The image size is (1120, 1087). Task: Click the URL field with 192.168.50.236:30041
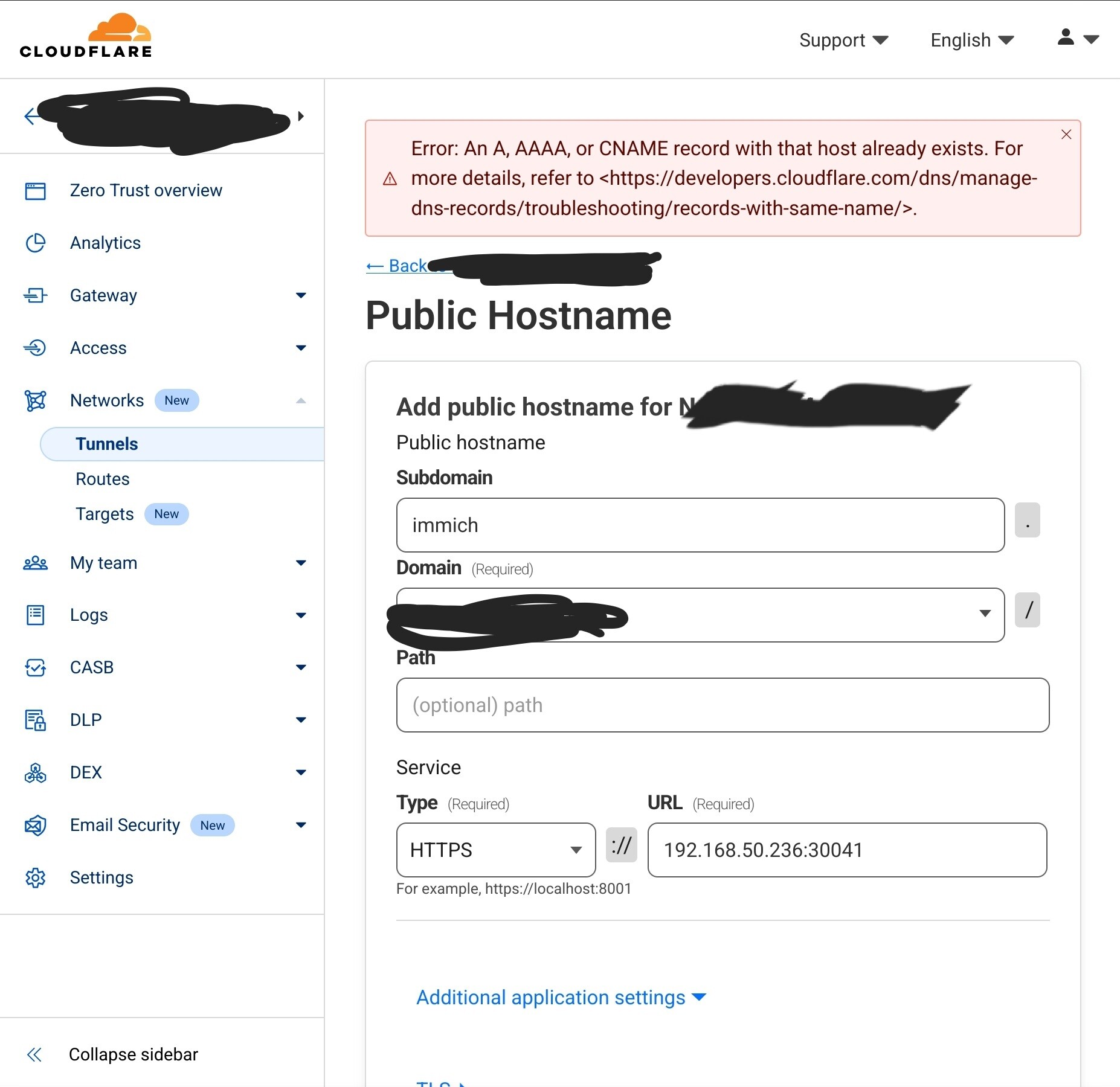tap(847, 850)
